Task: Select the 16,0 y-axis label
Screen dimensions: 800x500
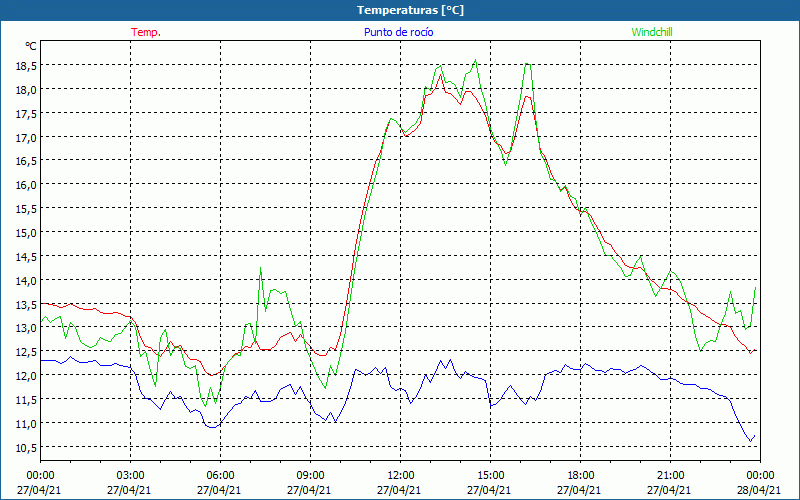Action: 26,184
